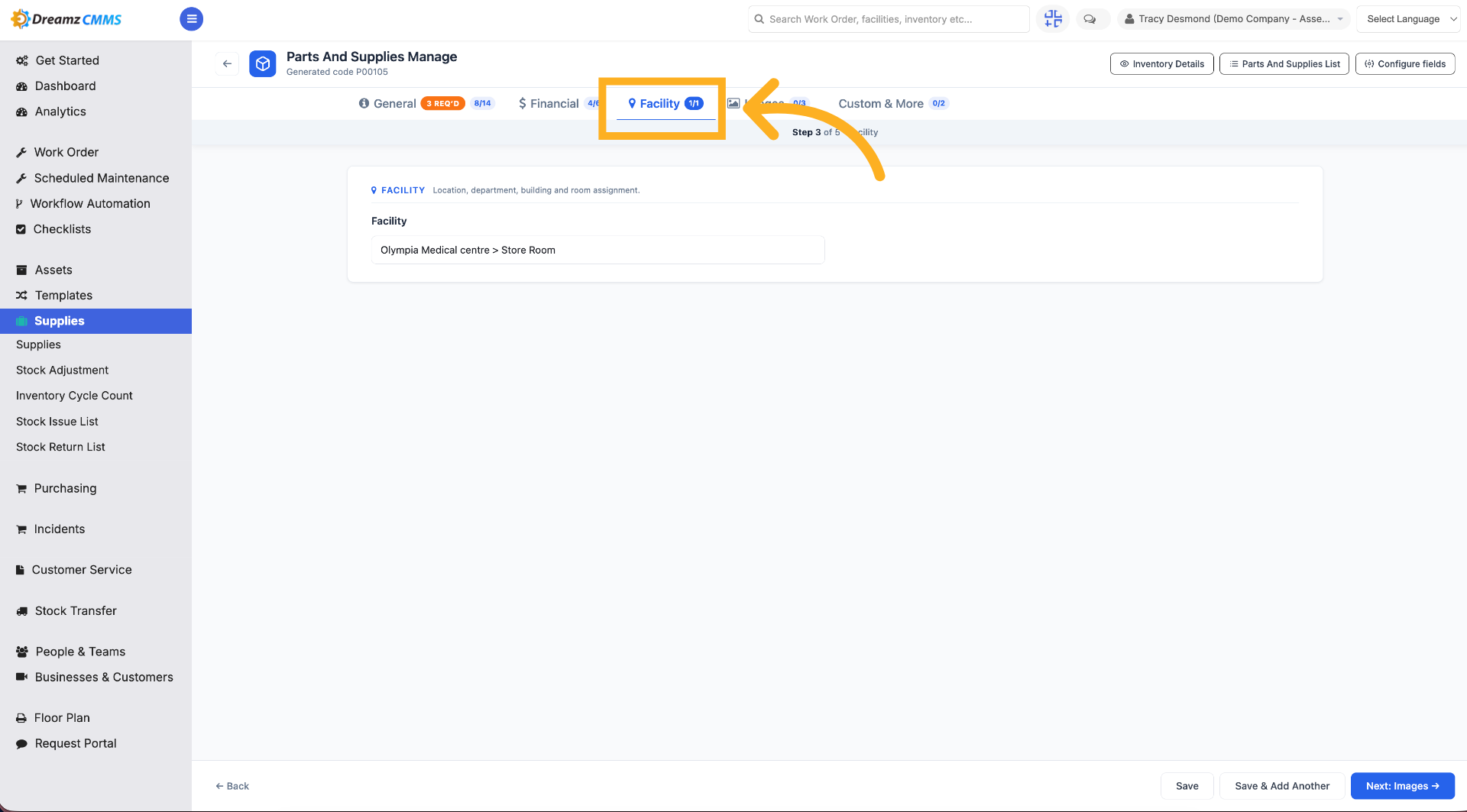Screen dimensions: 1467x812
Task: Toggle the sidebar hamburger menu button
Action: pos(191,19)
